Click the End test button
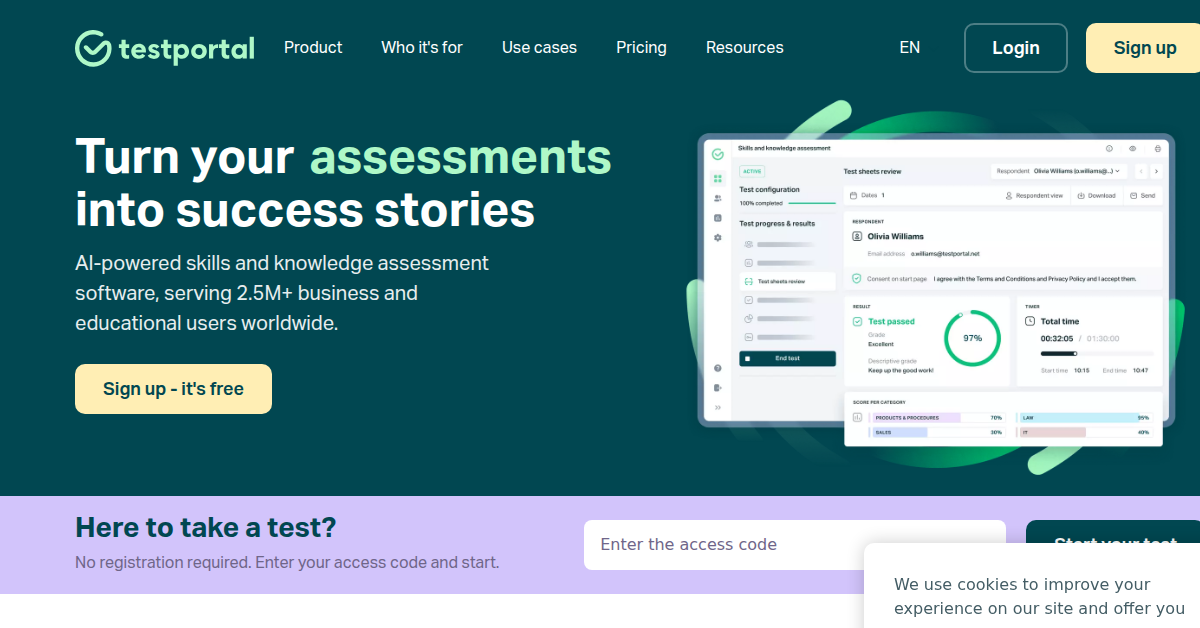Screen dimensions: 1200x628 click(x=787, y=358)
